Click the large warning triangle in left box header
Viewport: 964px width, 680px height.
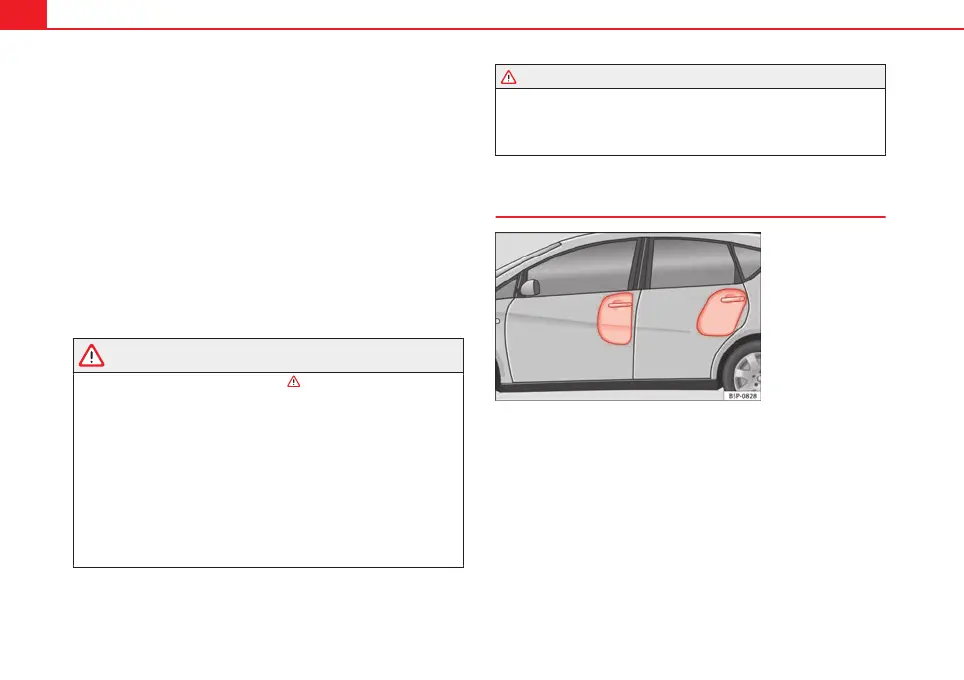coord(92,355)
